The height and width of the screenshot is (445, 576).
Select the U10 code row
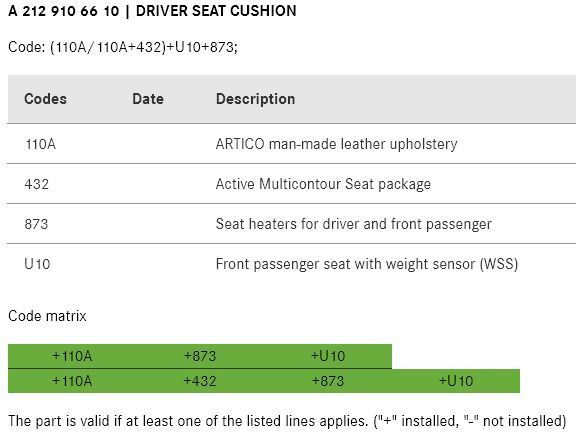(x=292, y=264)
